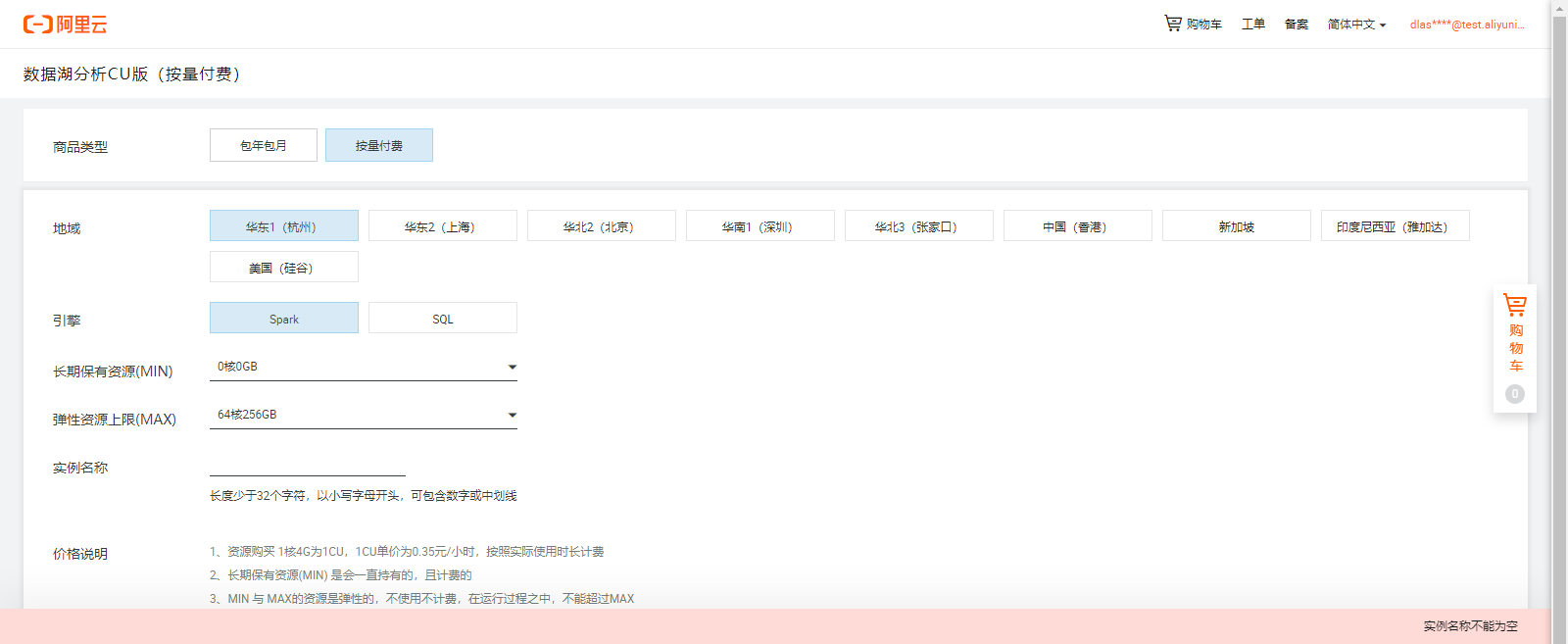Click the 引擎 label
The height and width of the screenshot is (644, 1568).
coord(67,321)
